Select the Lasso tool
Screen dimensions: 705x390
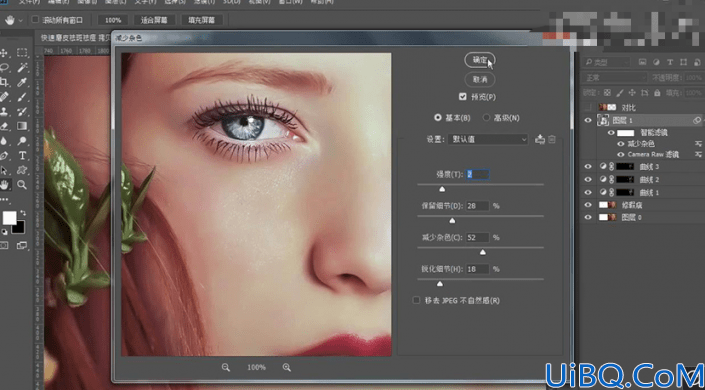pos(4,67)
